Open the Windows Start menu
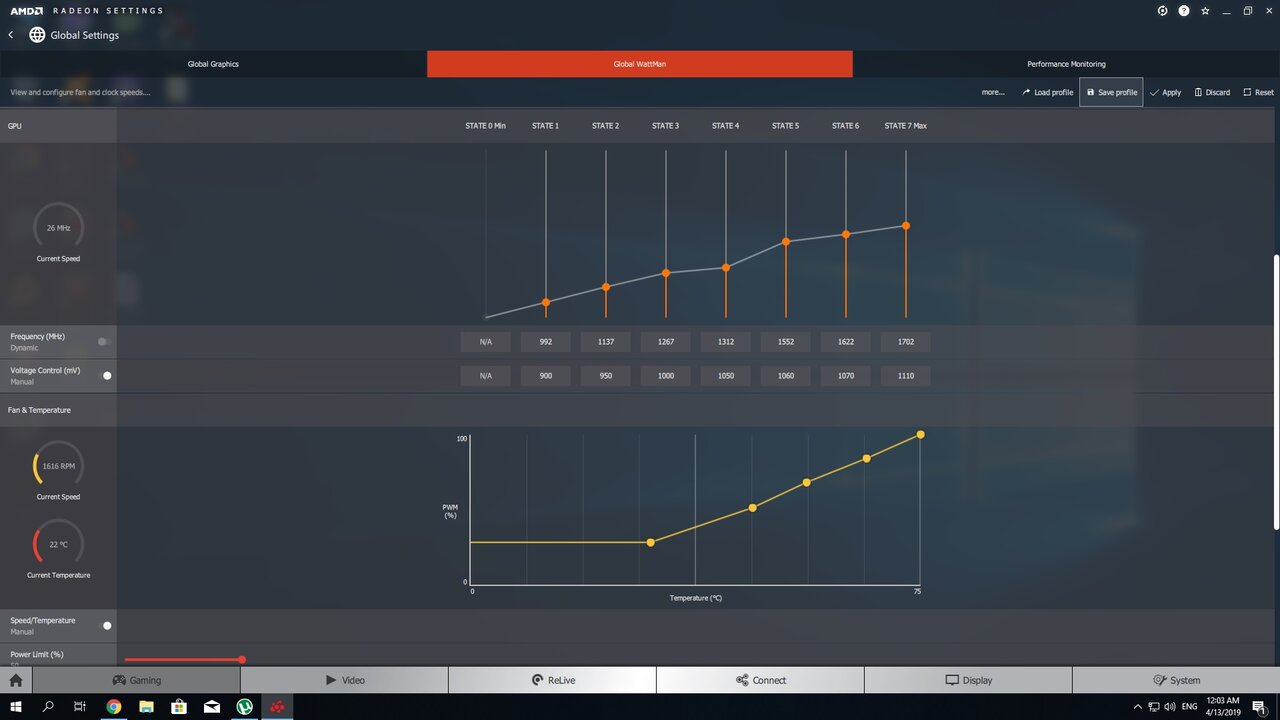The width and height of the screenshot is (1280, 720). pos(16,706)
